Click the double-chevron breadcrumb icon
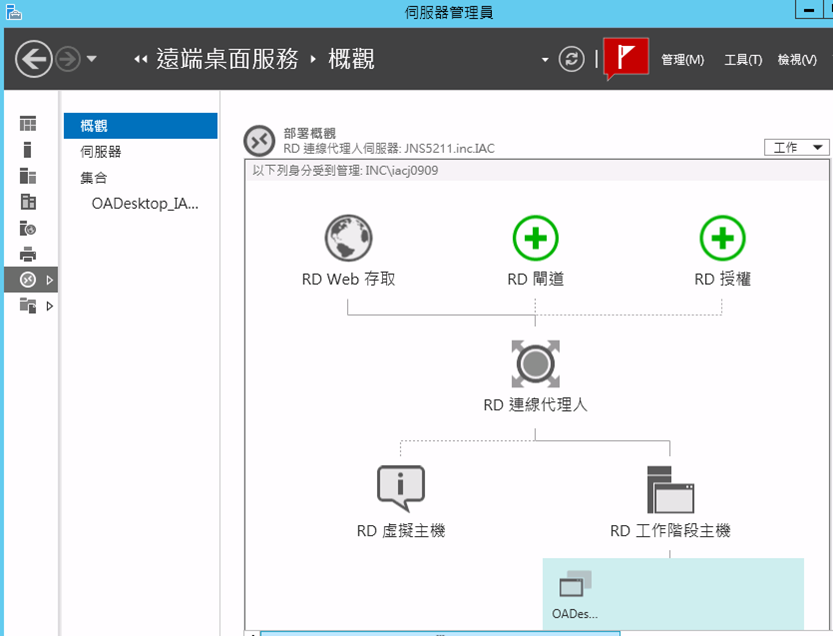Screen dimensions: 833x636 pyautogui.click(x=140, y=60)
